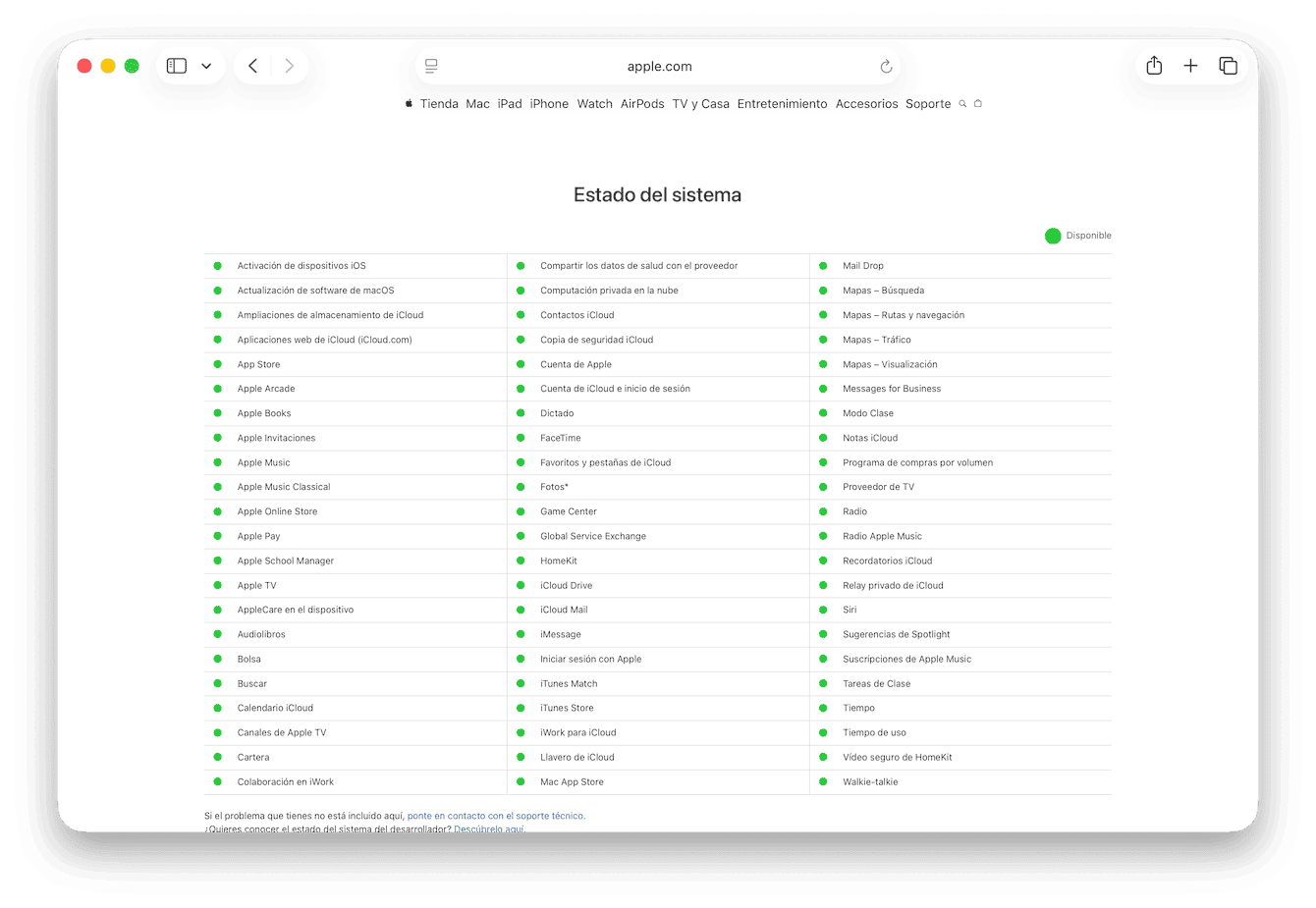Click the status dot next to iTunes Store

(521, 708)
